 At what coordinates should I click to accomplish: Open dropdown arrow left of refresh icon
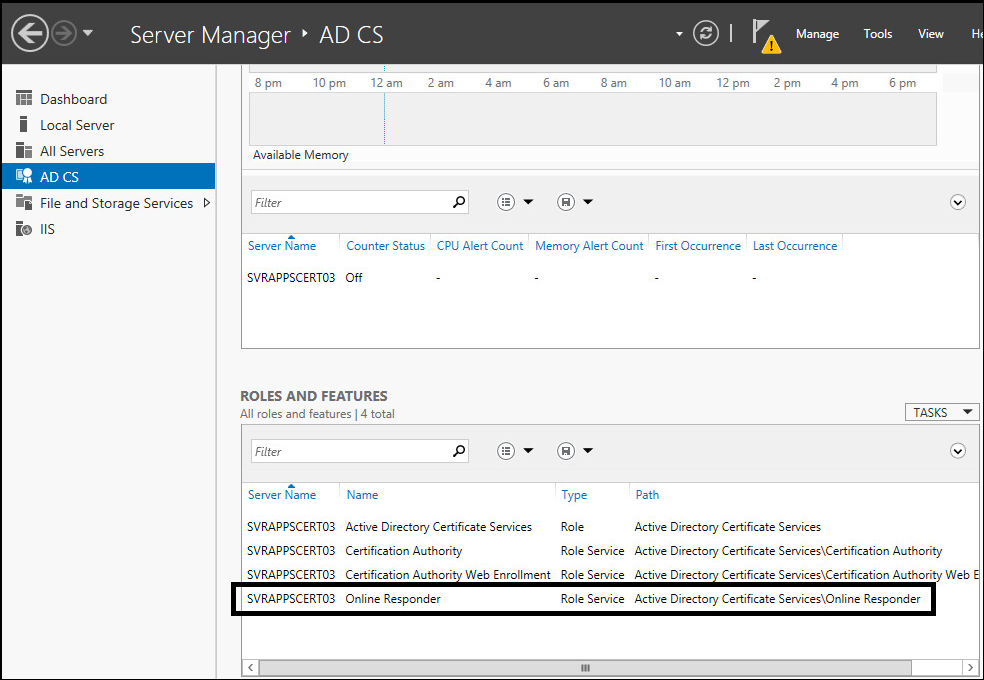coord(679,34)
